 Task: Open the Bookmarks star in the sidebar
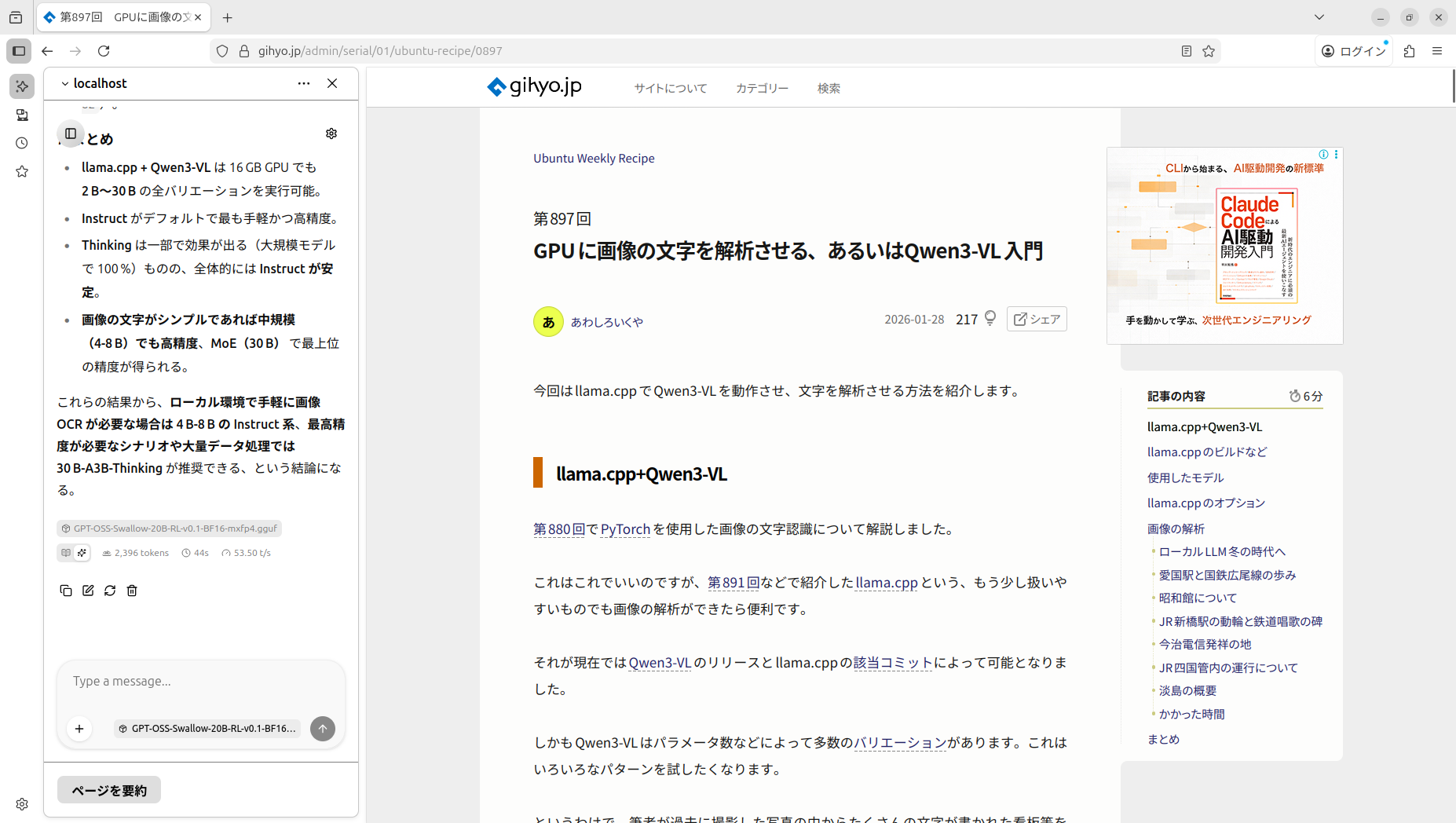22,172
